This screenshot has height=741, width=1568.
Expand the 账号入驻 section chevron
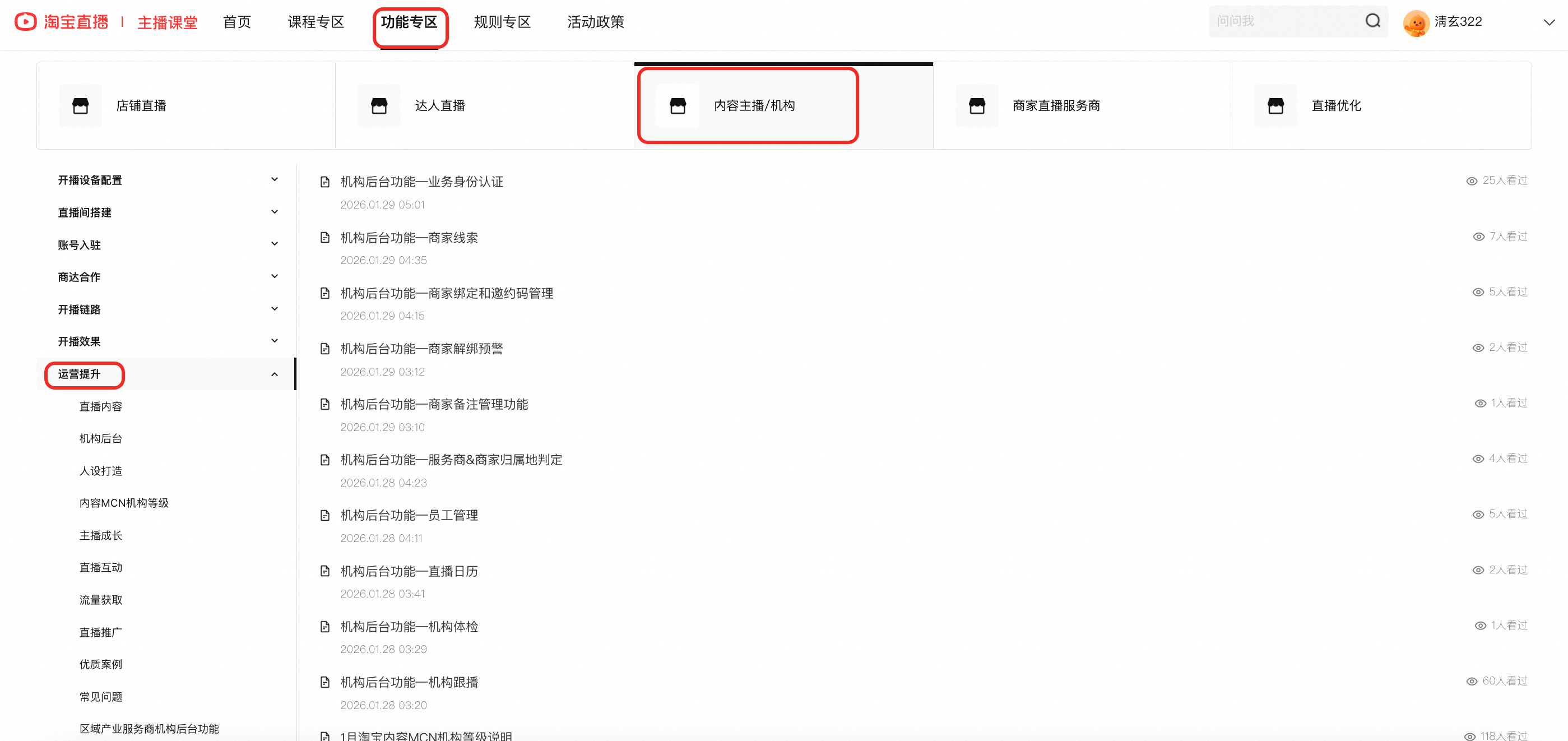(x=275, y=244)
